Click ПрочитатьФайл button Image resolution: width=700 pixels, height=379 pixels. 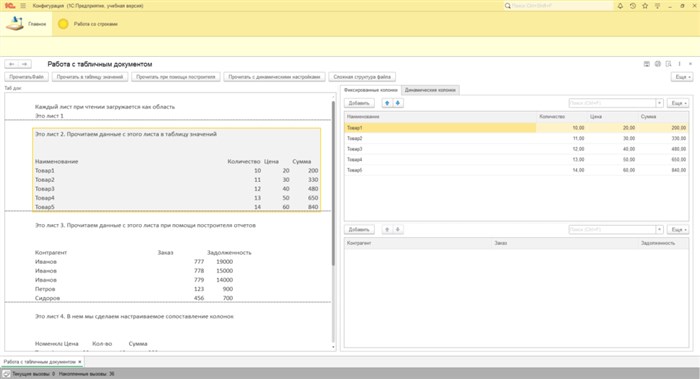click(26, 77)
